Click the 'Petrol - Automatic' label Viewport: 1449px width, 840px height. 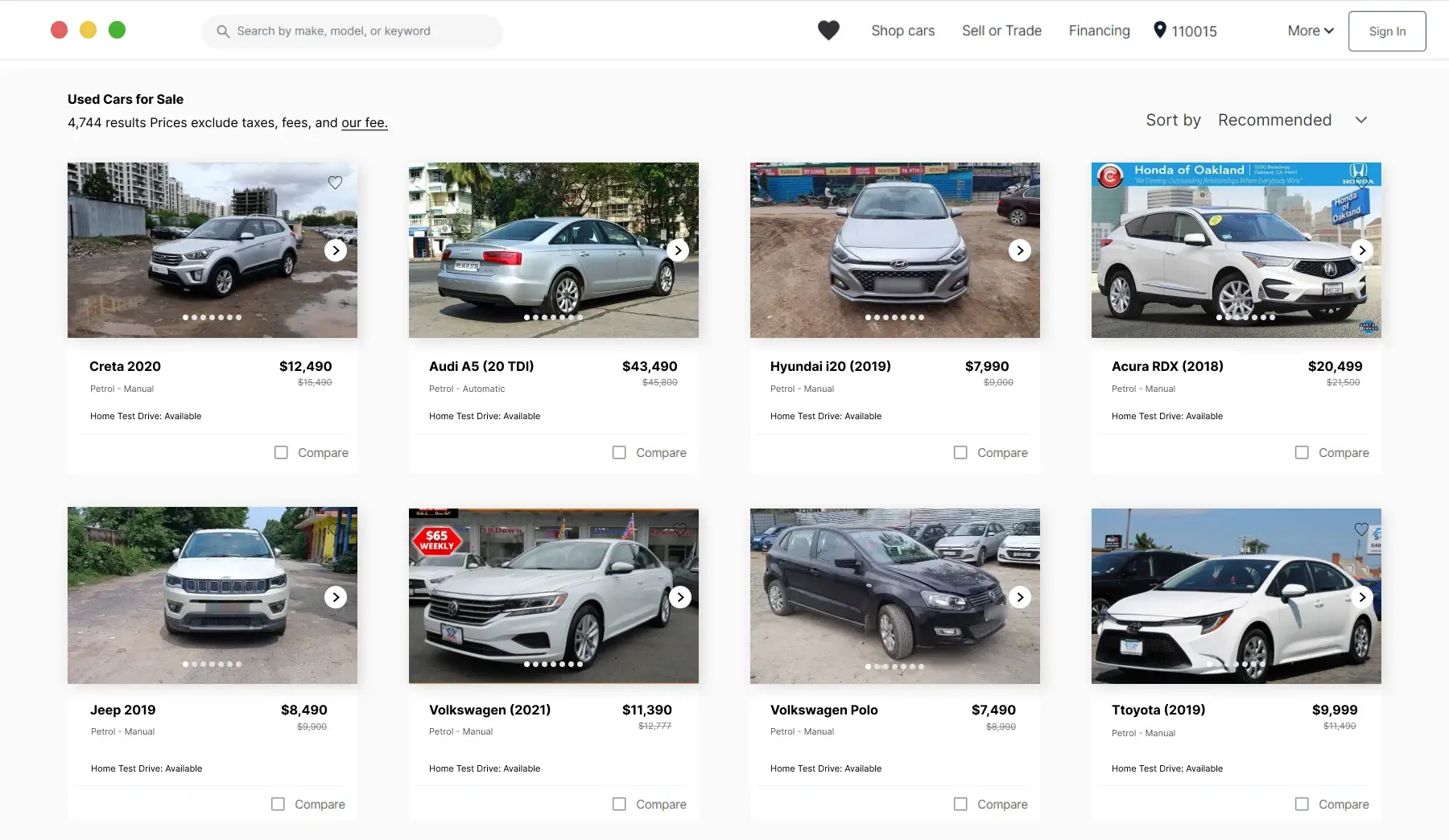click(467, 389)
